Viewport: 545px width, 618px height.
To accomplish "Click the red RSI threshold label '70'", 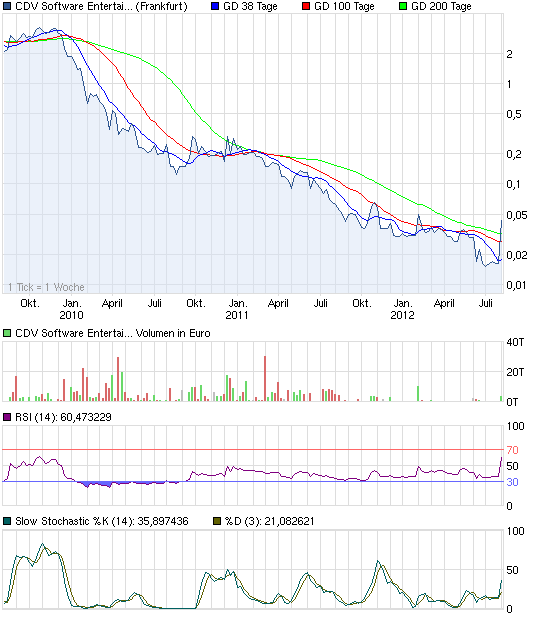I will [512, 450].
